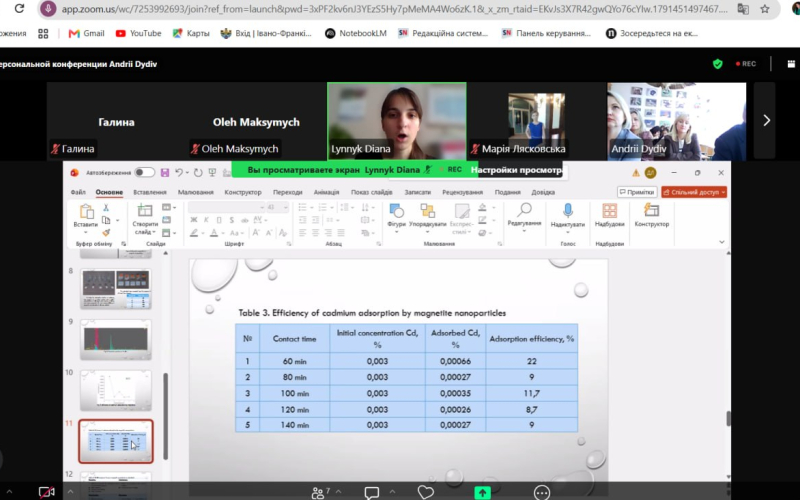Click the font color A button

[214, 233]
